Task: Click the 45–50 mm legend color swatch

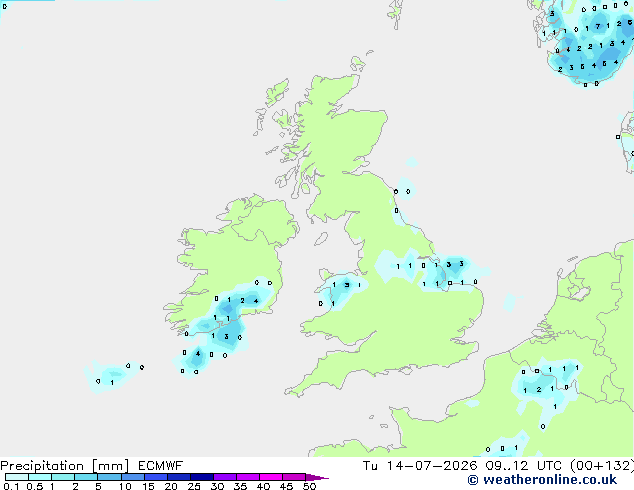Action: point(294,477)
